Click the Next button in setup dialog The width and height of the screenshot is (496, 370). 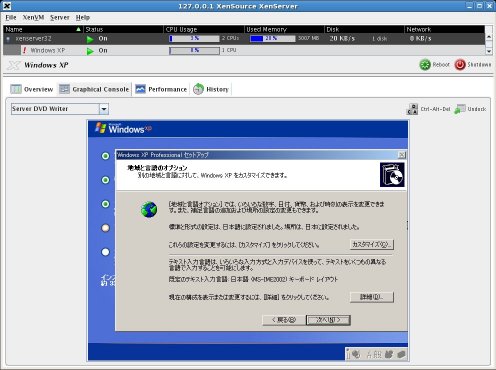tap(328, 320)
